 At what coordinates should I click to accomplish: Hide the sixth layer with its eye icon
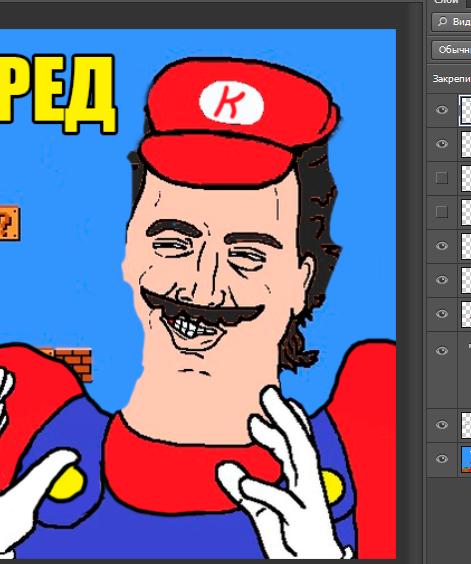point(442,280)
